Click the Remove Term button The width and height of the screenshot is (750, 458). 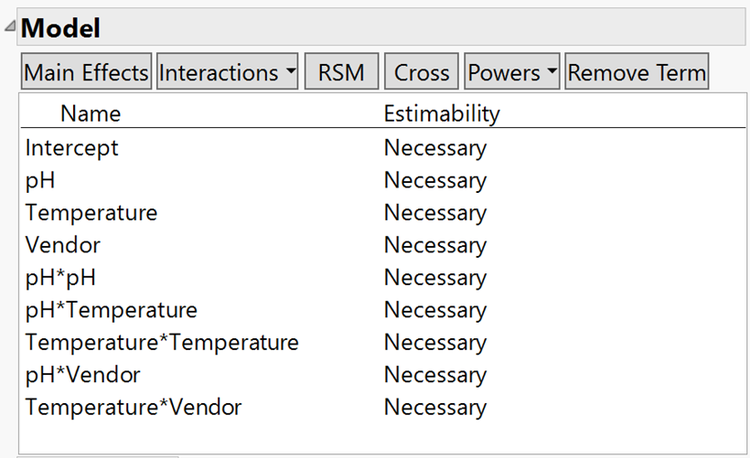[x=637, y=73]
